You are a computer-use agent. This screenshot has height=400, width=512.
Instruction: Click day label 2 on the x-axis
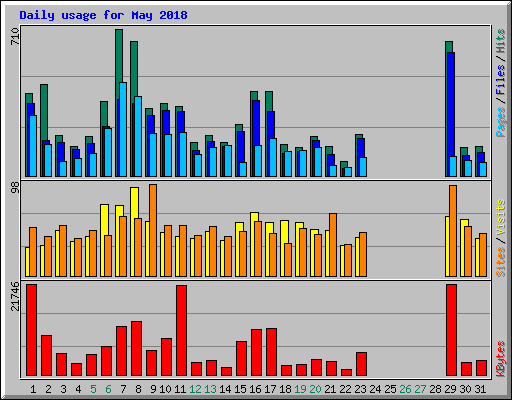click(x=48, y=389)
